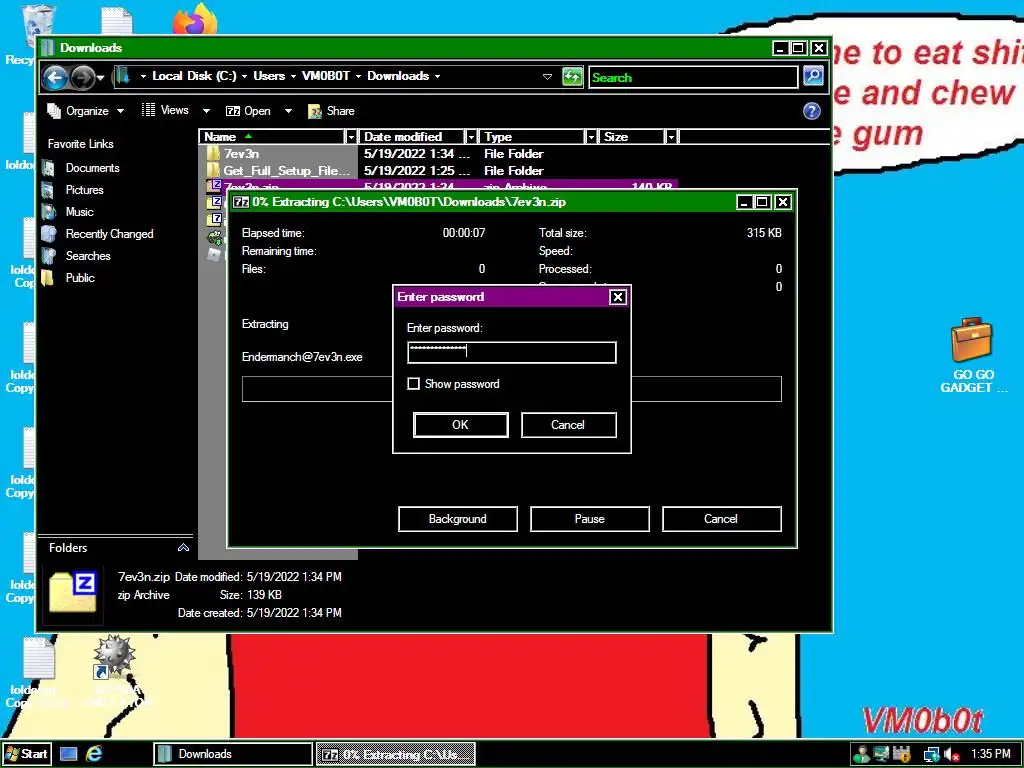This screenshot has width=1024, height=768.
Task: Open the address bar history dropdown
Action: click(x=547, y=77)
